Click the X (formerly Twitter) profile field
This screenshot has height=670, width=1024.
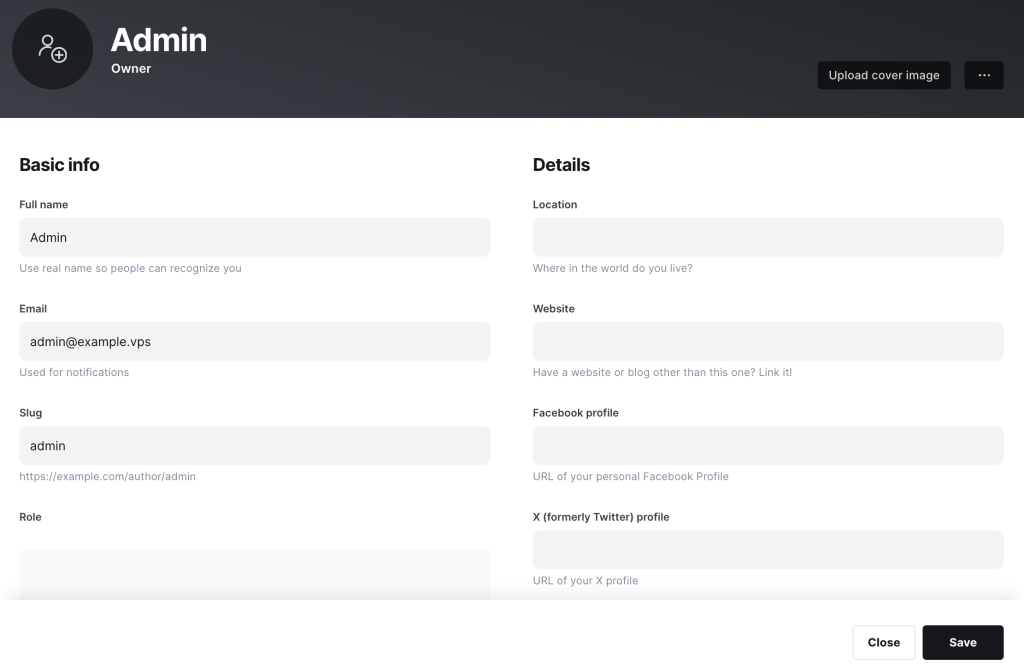[767, 549]
